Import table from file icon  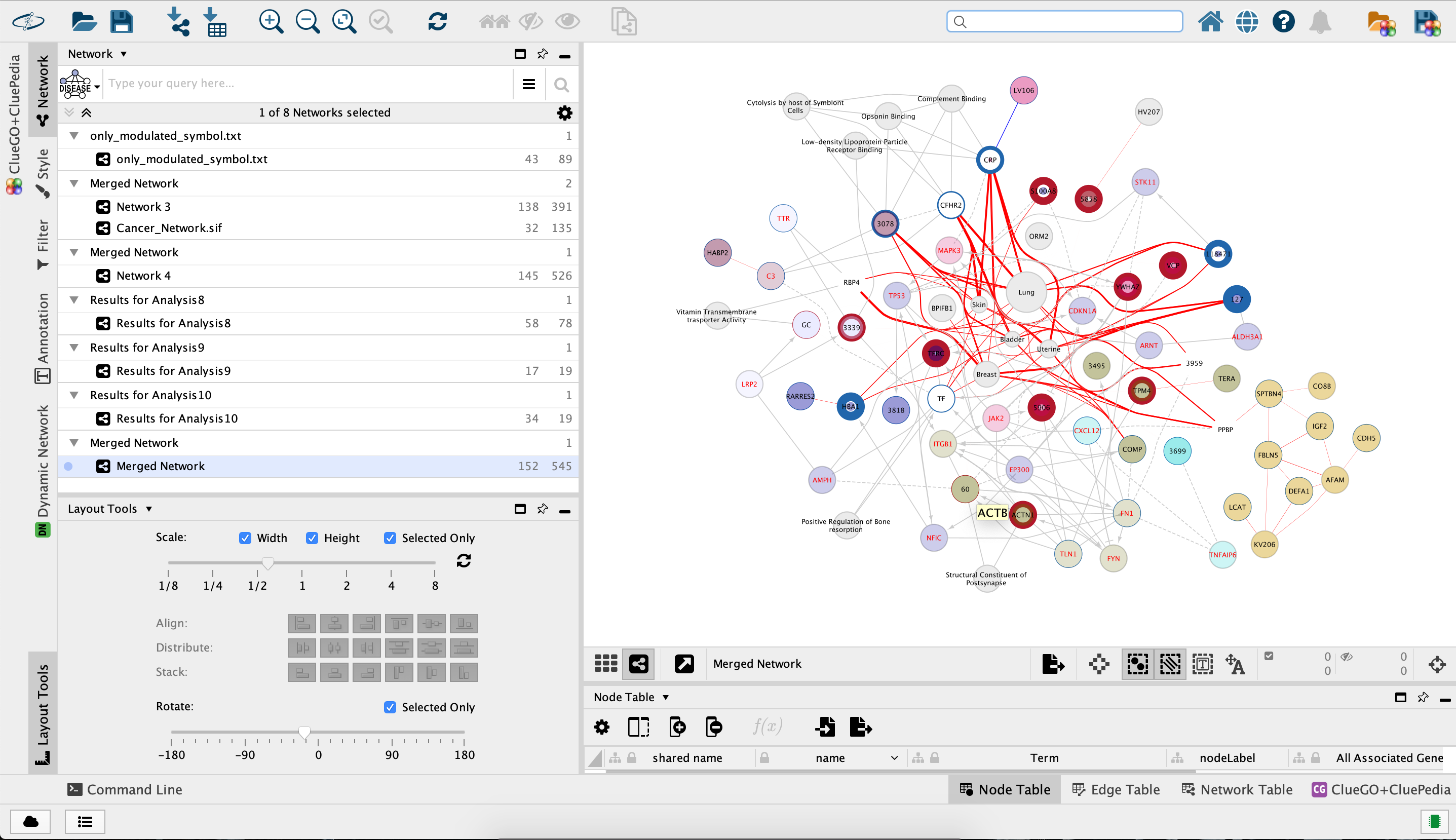[x=215, y=22]
